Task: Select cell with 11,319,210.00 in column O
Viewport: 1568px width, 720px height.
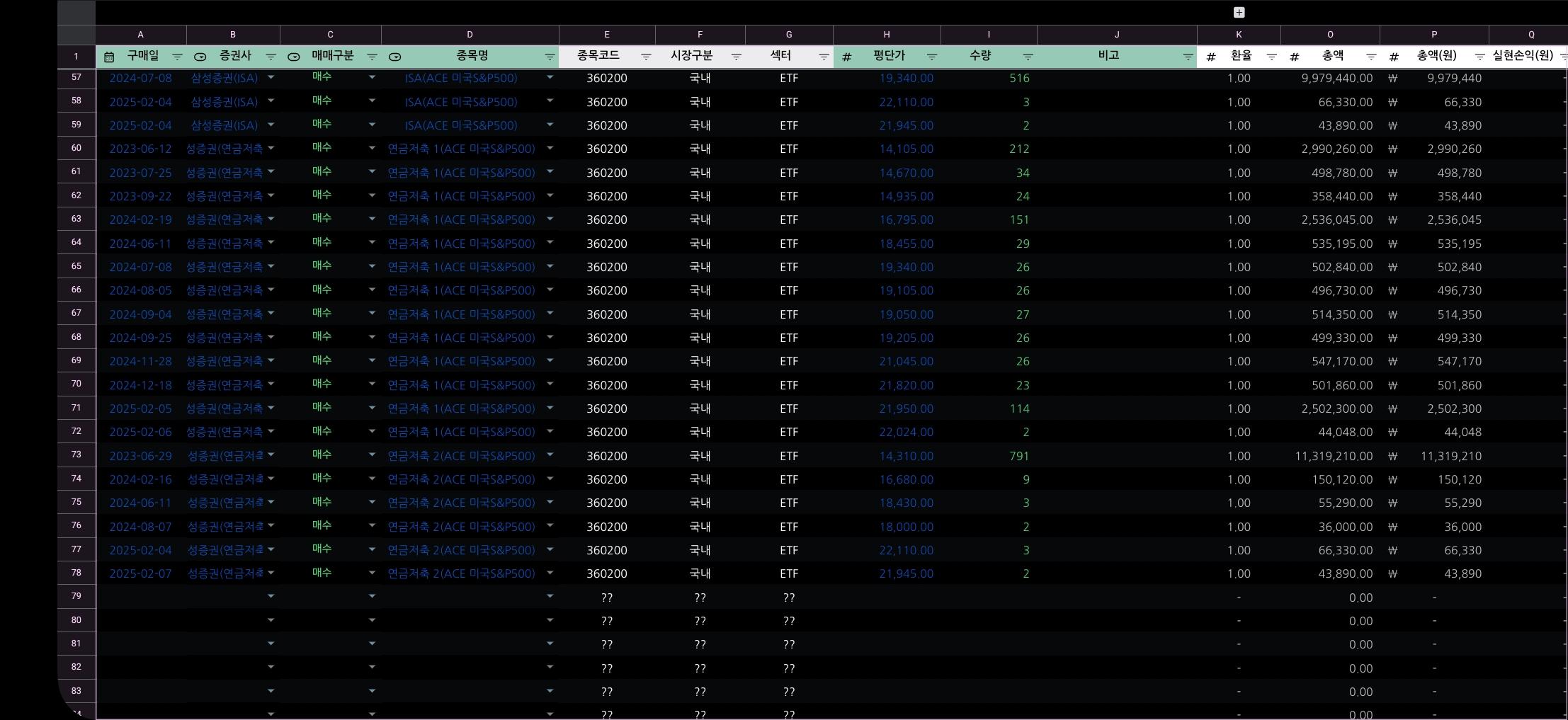Action: pyautogui.click(x=1333, y=456)
